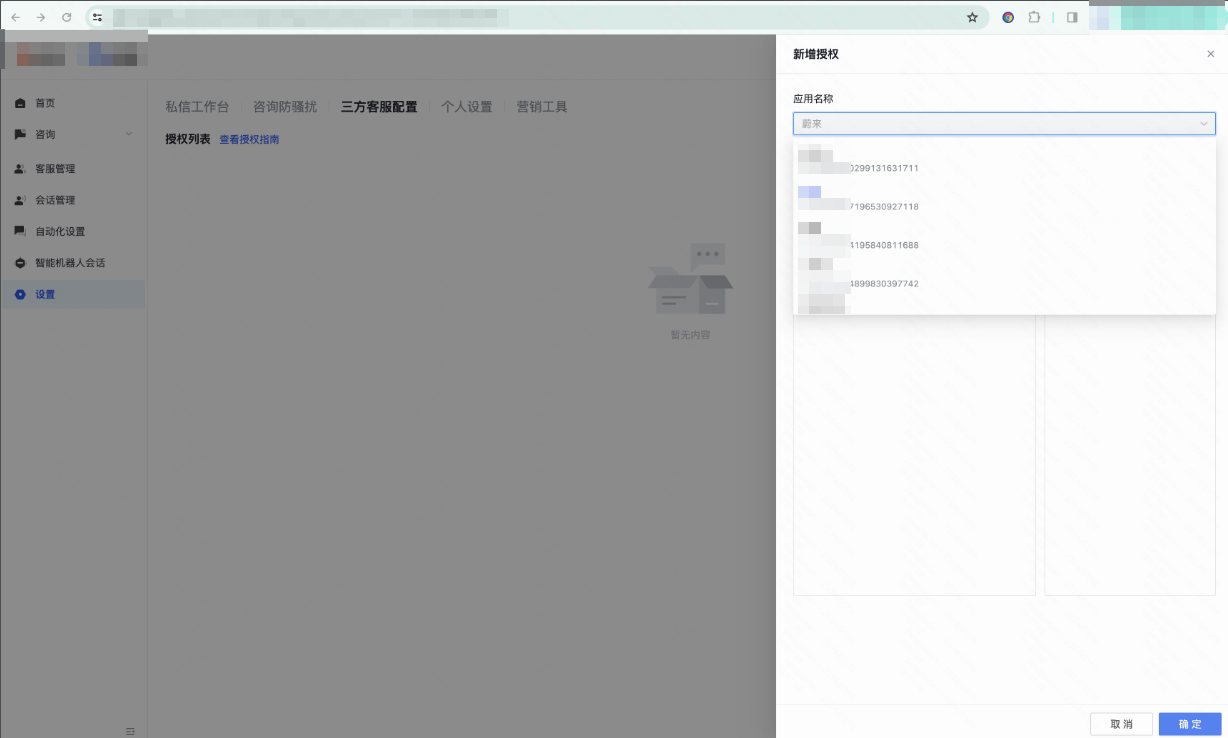1228x738 pixels.
Task: Toggle the browser side panel icon
Action: 1072,17
